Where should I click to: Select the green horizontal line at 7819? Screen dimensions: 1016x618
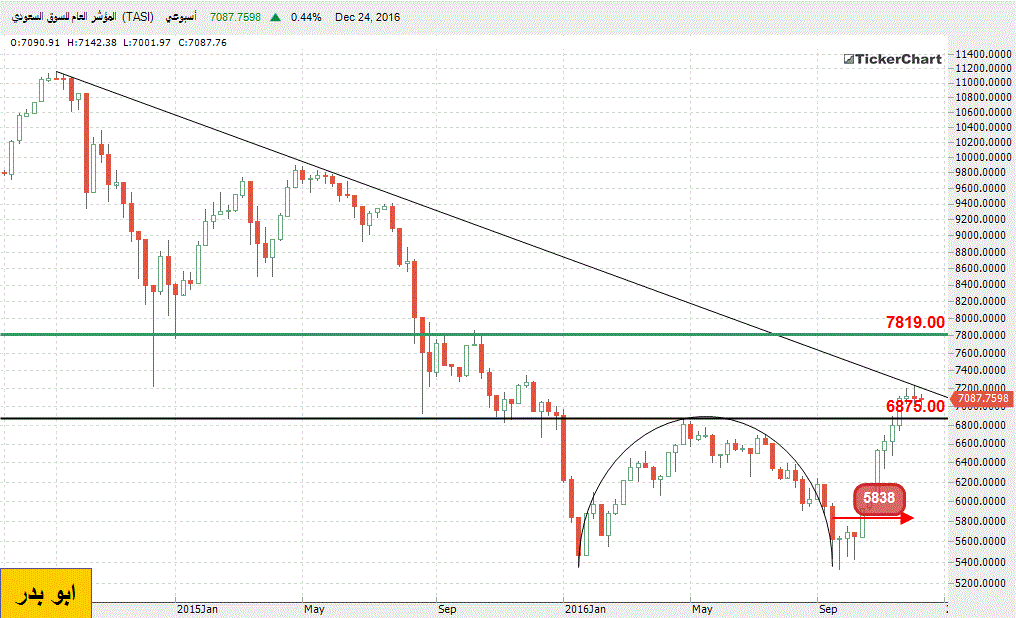coord(400,334)
